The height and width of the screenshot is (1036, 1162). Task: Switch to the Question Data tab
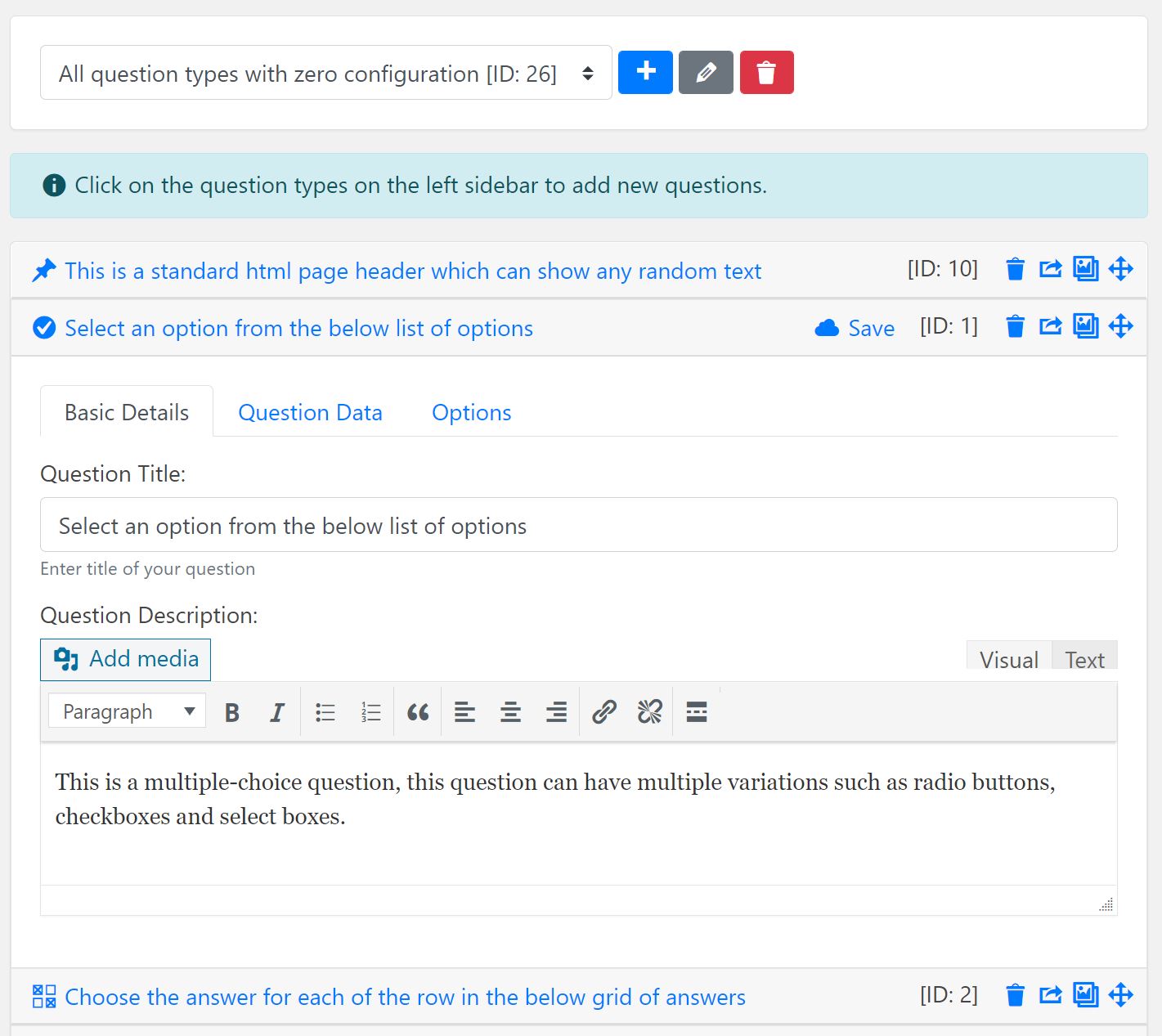[x=310, y=412]
